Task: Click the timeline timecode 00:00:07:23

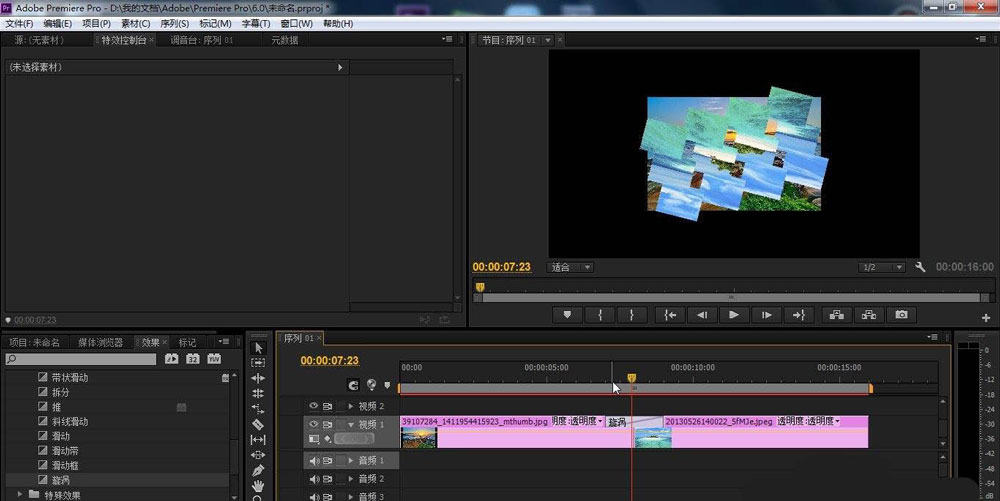Action: [x=329, y=360]
